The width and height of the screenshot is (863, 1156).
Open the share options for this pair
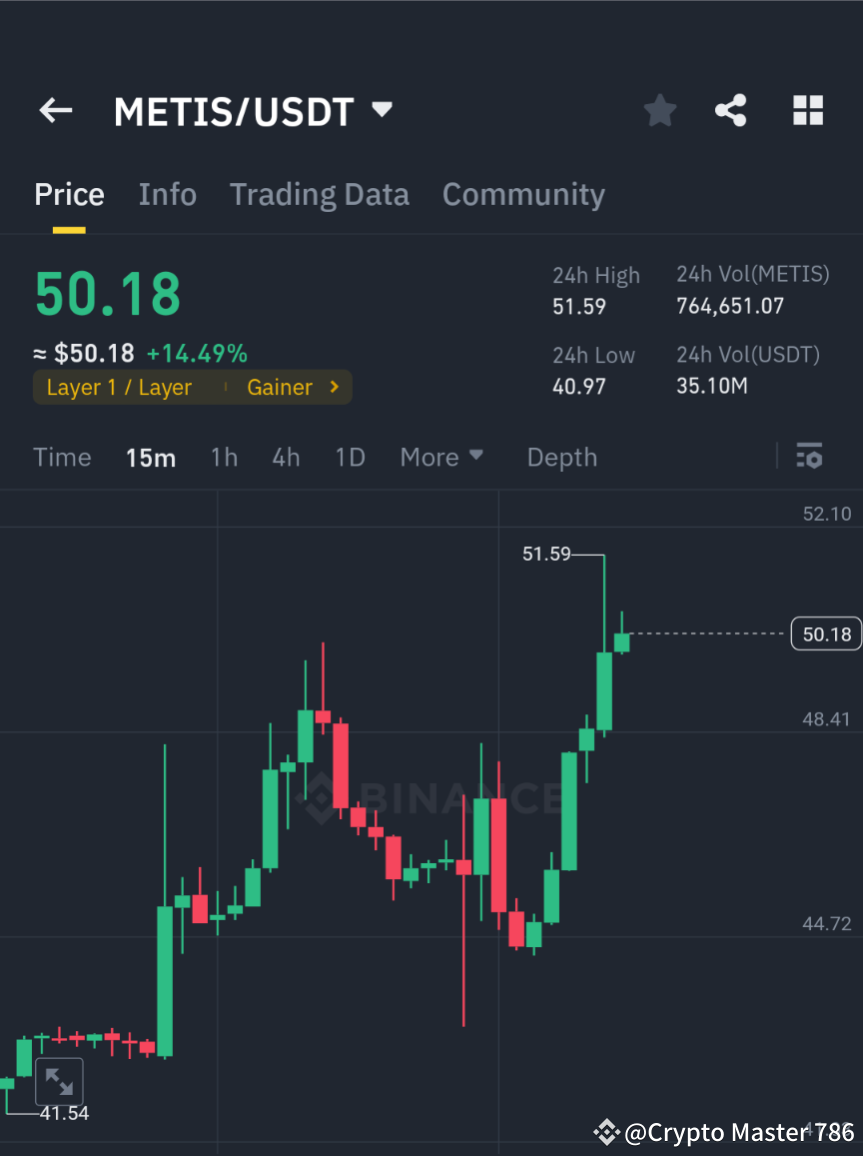[x=731, y=110]
